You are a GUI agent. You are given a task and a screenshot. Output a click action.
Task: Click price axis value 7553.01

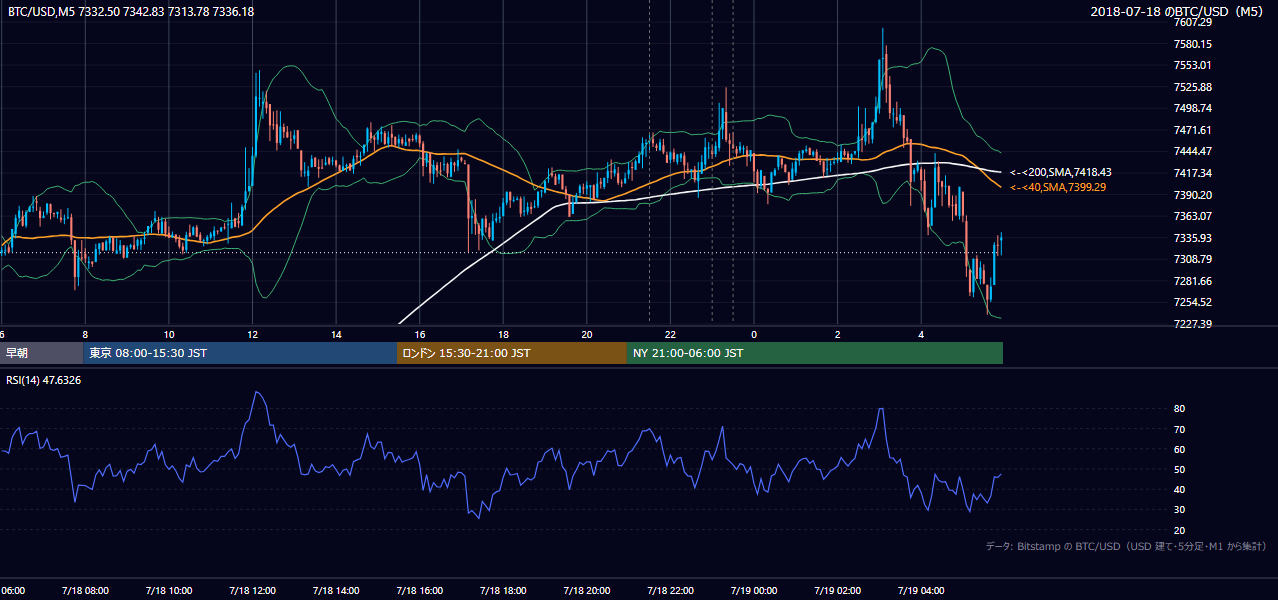point(1193,65)
